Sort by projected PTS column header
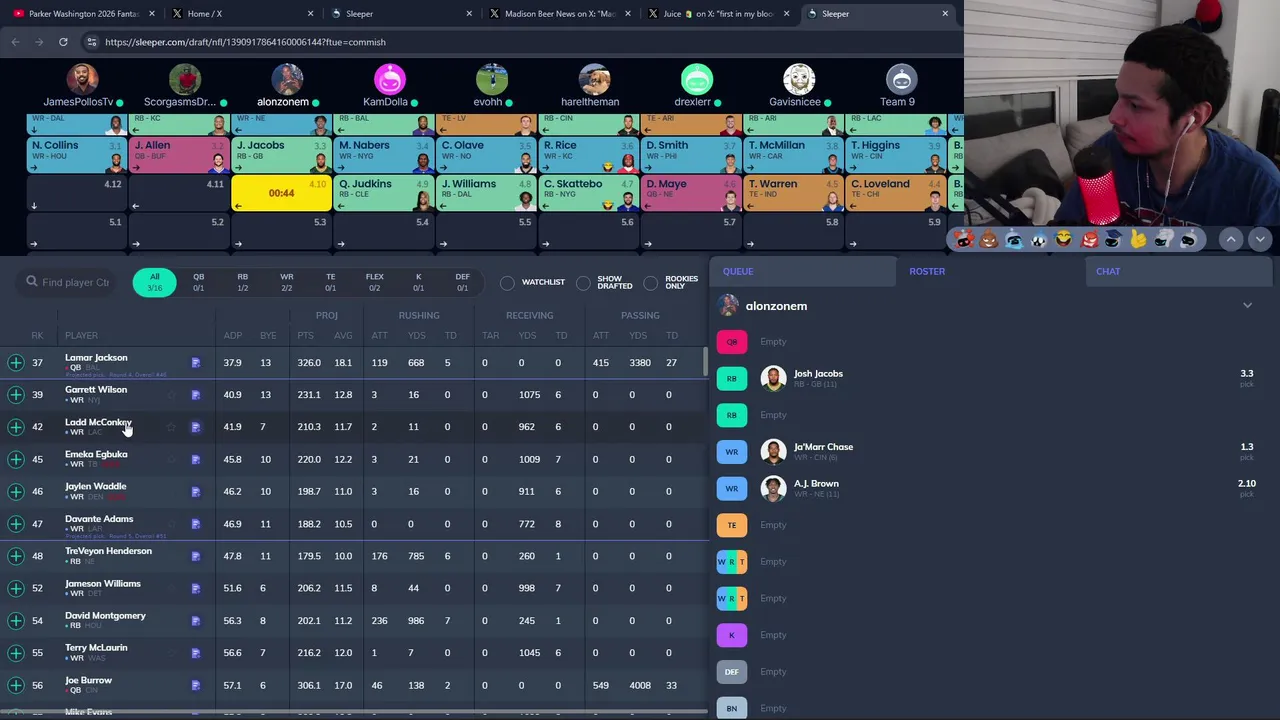Image resolution: width=1280 pixels, height=720 pixels. click(x=305, y=335)
